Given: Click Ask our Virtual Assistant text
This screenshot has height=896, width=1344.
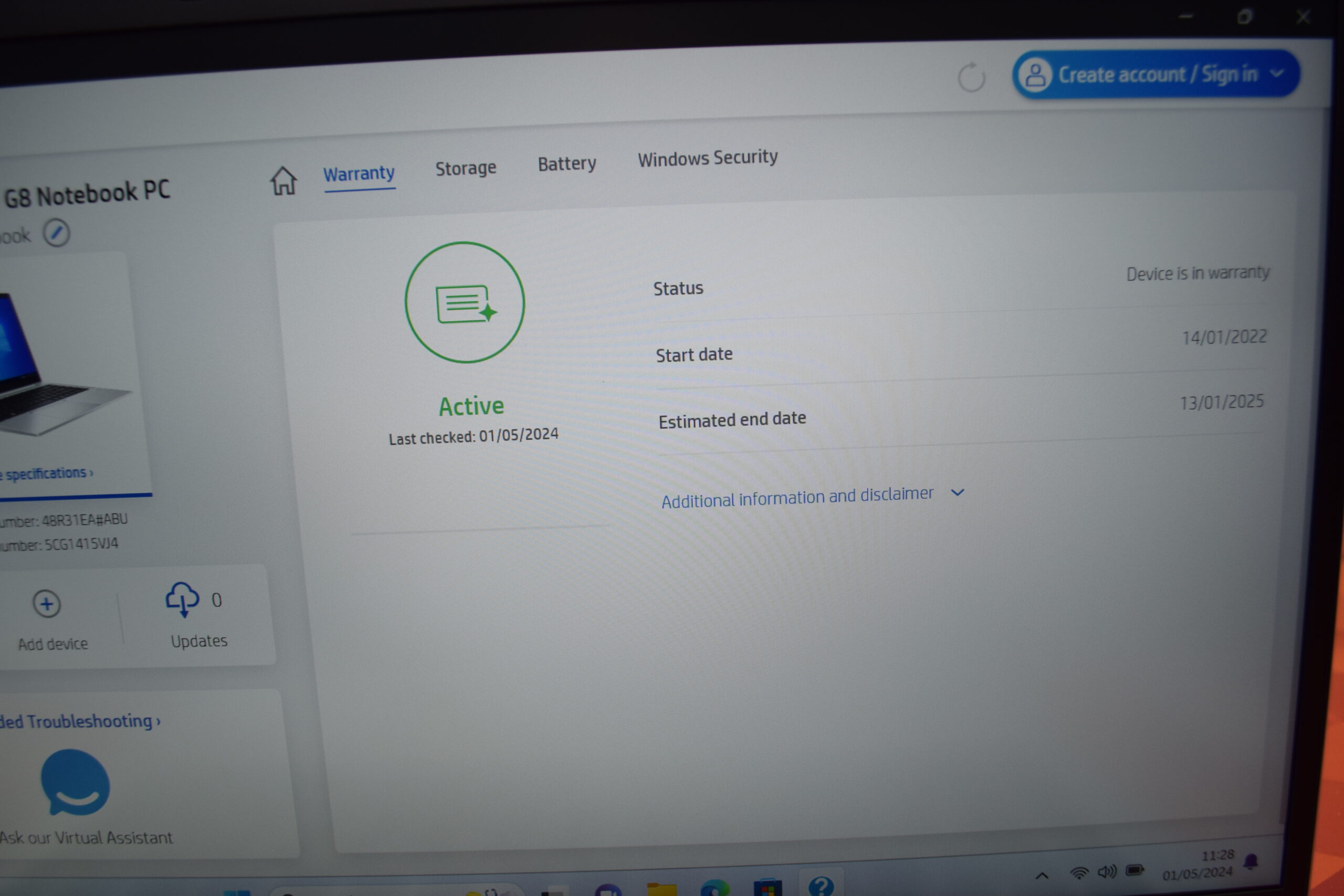Looking at the screenshot, I should point(86,838).
